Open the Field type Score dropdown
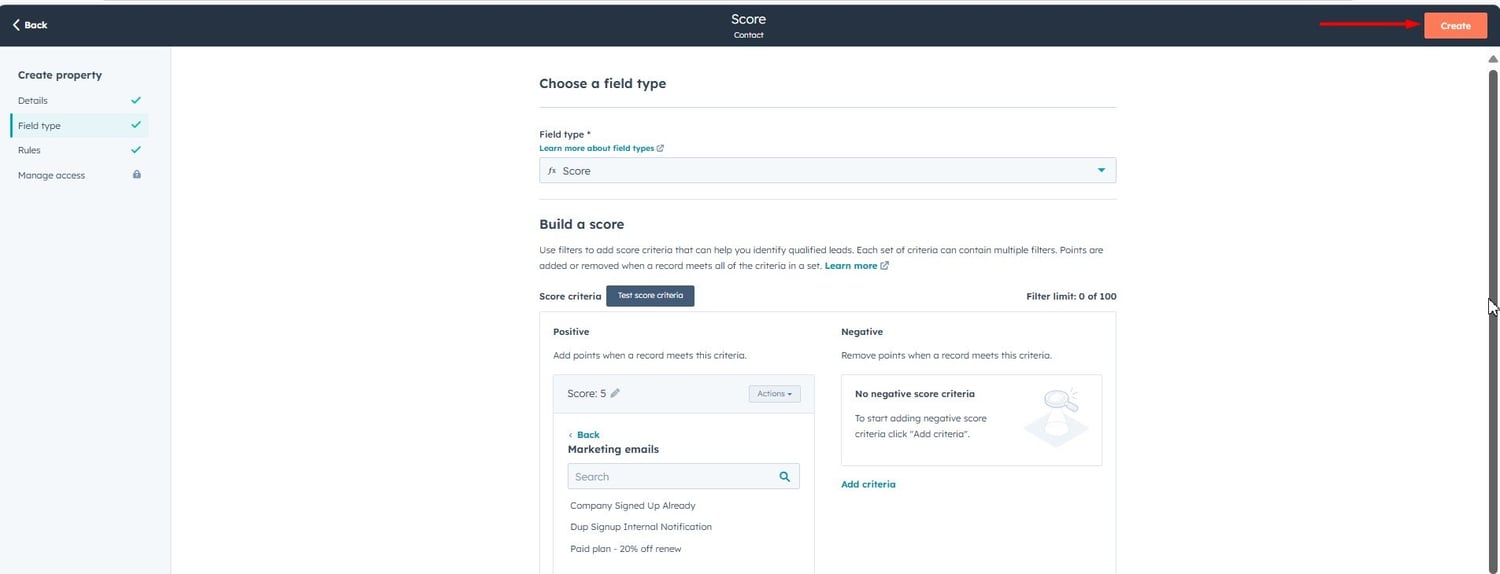This screenshot has height=574, width=1500. 827,171
